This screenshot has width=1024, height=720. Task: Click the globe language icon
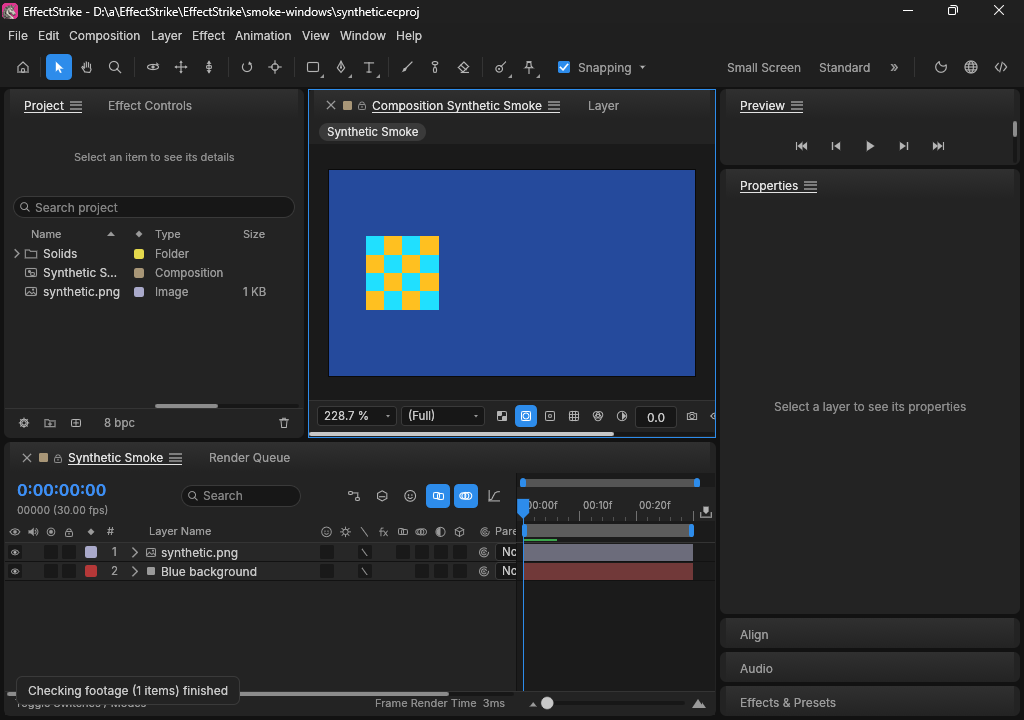point(971,67)
